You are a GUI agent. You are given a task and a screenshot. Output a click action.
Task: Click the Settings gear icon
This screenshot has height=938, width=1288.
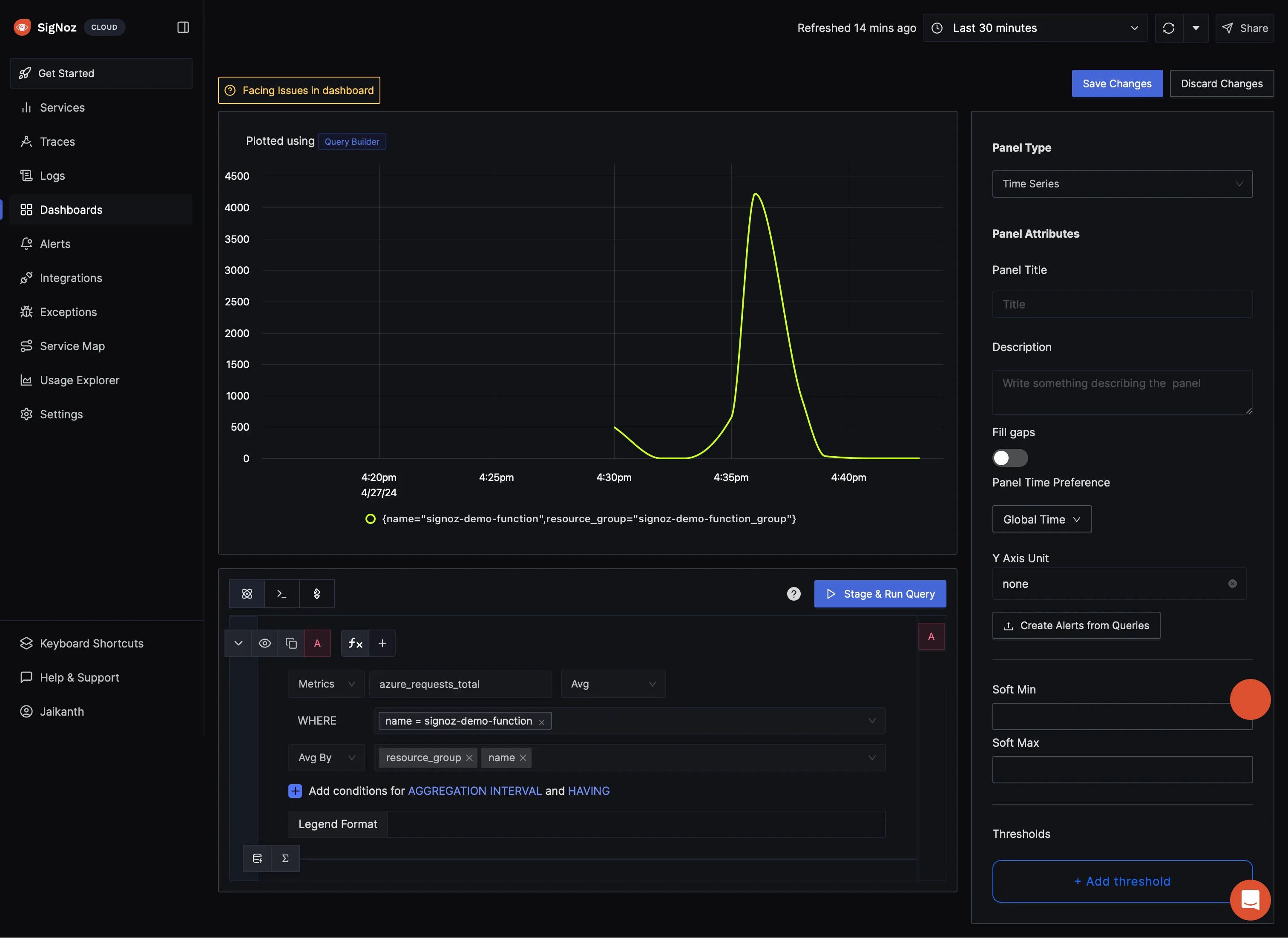click(x=26, y=414)
